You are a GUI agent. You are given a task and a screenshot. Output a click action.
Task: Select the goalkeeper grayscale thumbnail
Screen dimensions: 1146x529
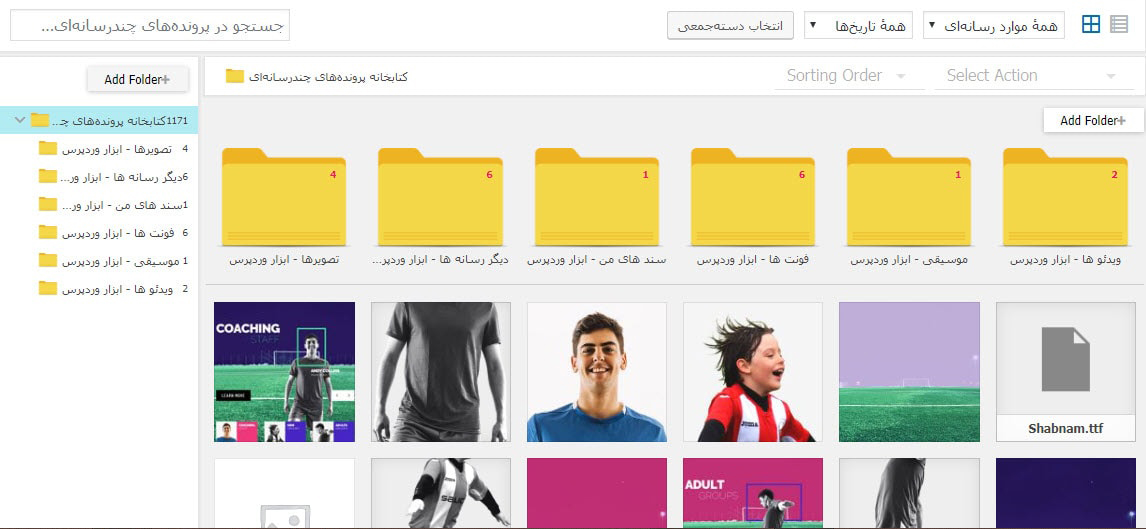click(441, 493)
